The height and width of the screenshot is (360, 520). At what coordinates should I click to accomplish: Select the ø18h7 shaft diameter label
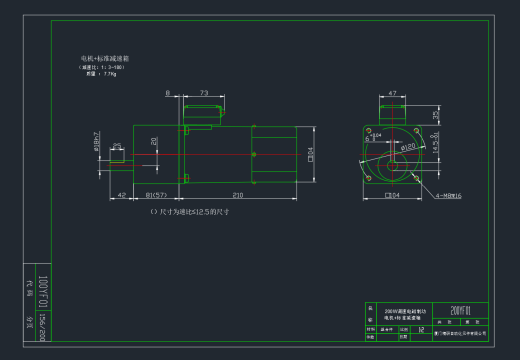[x=97, y=141]
